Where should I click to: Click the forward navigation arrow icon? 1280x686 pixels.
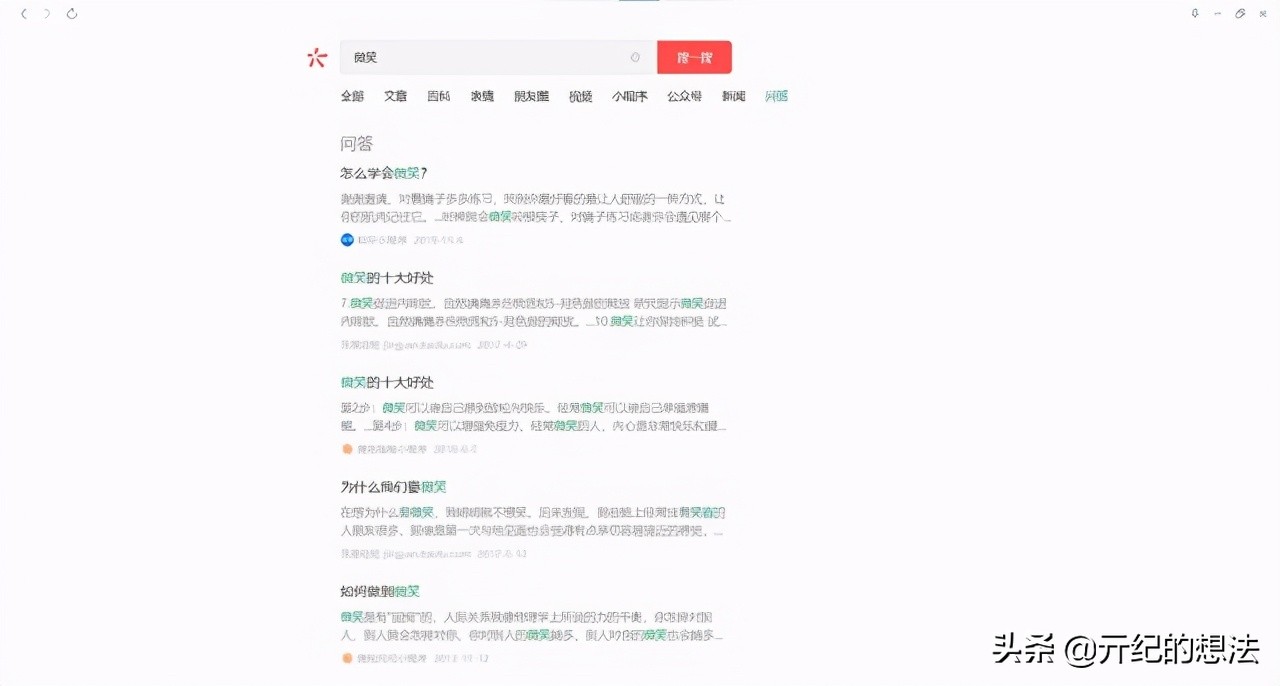pos(44,13)
